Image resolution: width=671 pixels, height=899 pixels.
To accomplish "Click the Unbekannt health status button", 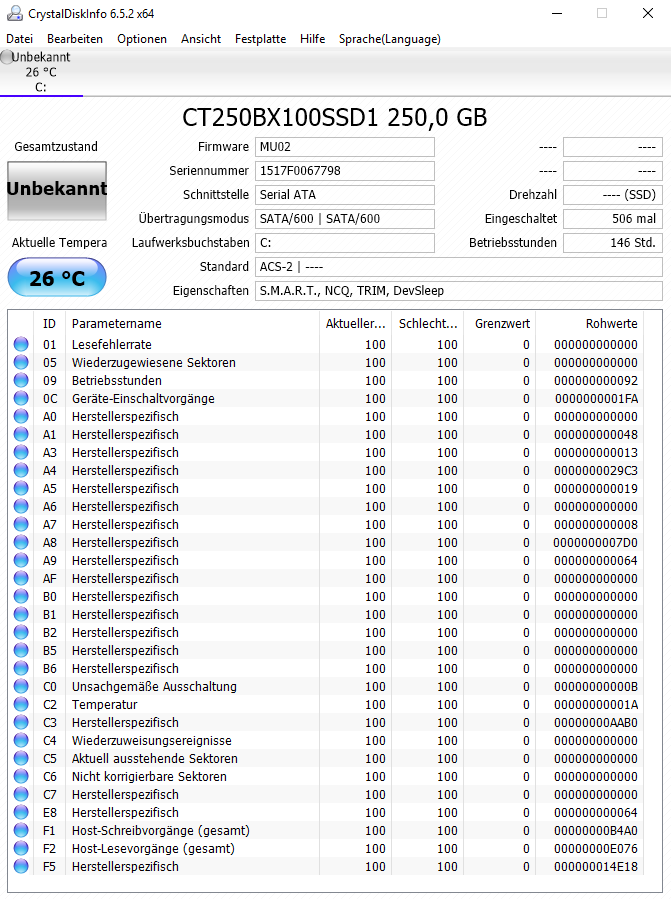I will tap(57, 190).
